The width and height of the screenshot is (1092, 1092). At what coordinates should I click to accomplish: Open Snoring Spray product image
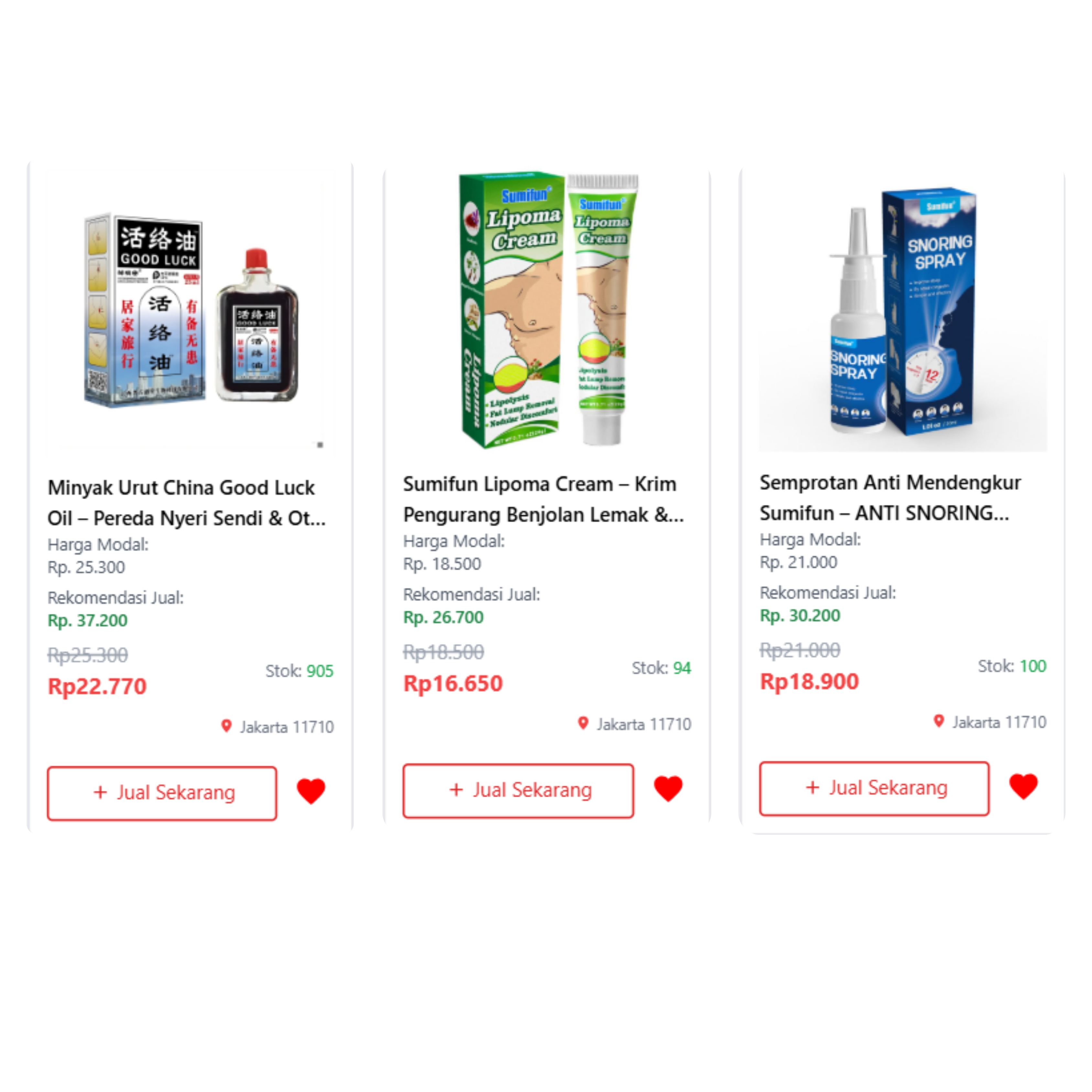pos(903,310)
